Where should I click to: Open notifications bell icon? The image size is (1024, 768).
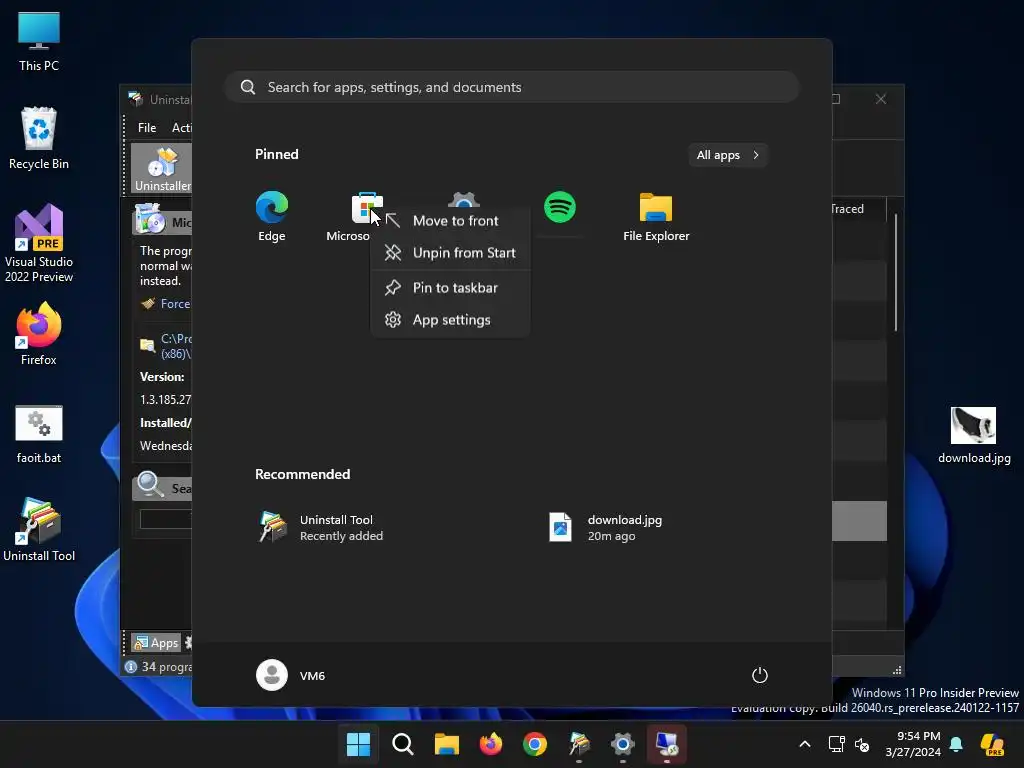pos(956,744)
